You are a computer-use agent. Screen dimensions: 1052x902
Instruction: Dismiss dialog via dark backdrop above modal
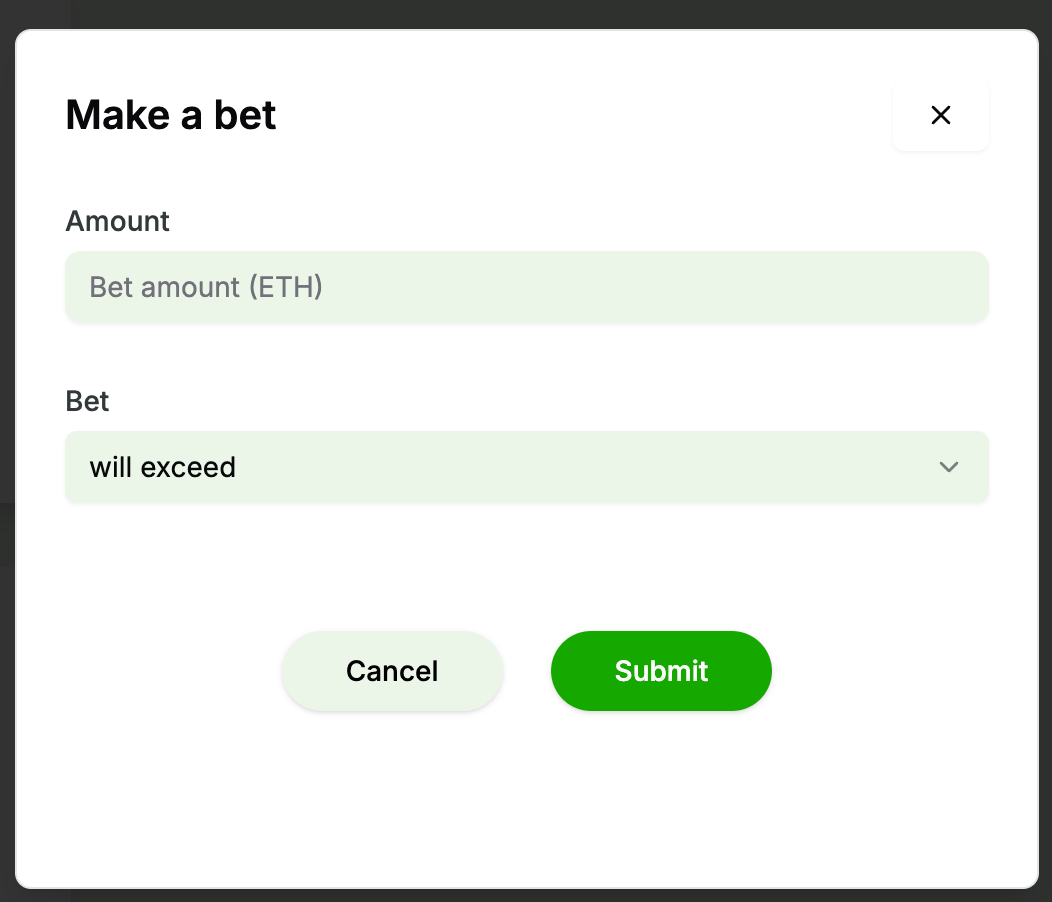click(x=526, y=13)
